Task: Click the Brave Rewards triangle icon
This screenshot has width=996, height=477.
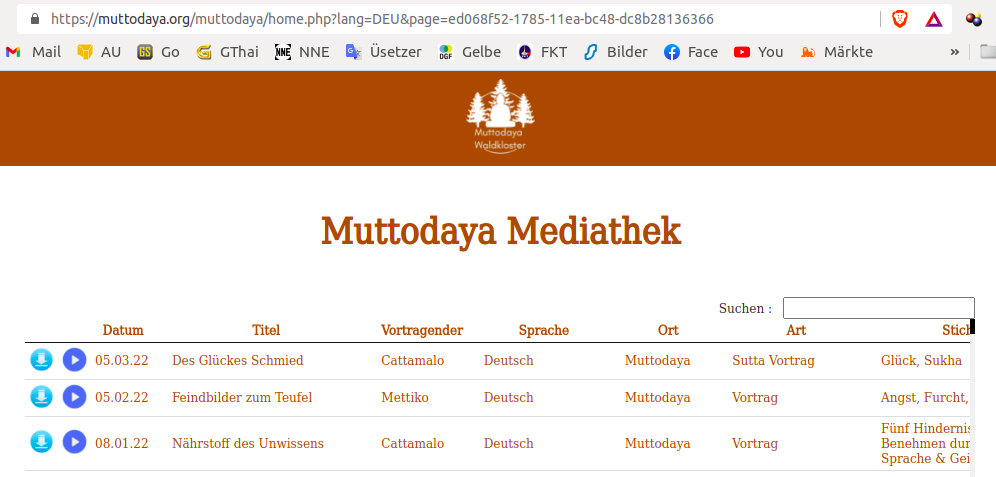Action: coord(933,19)
